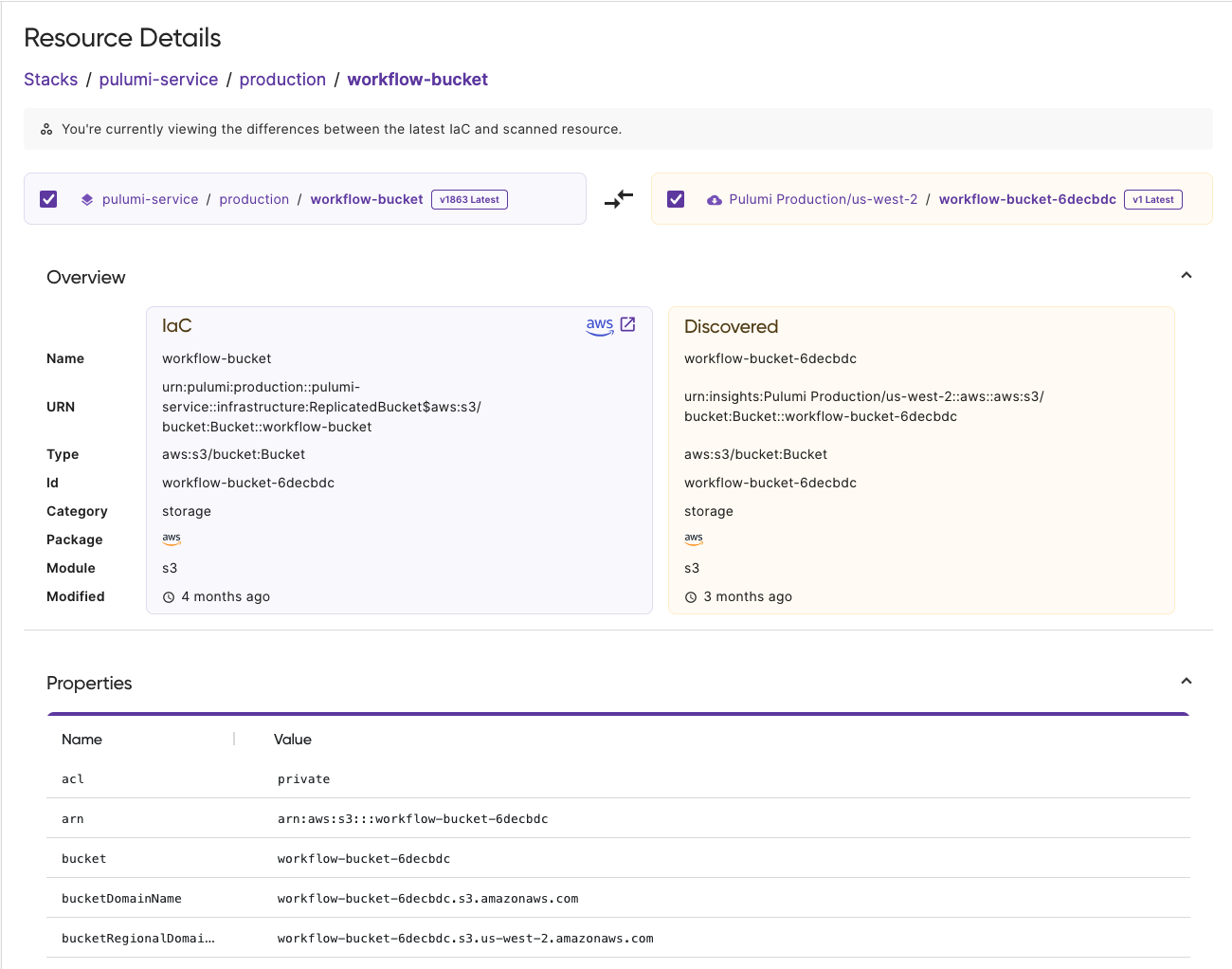
Task: Open workflow-bucket breadcrumb link
Action: coord(417,80)
